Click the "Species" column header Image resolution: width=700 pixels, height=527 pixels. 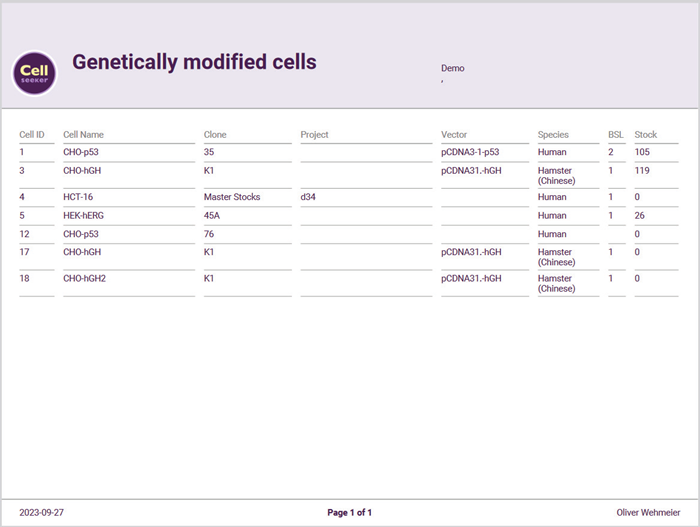pyautogui.click(x=553, y=134)
